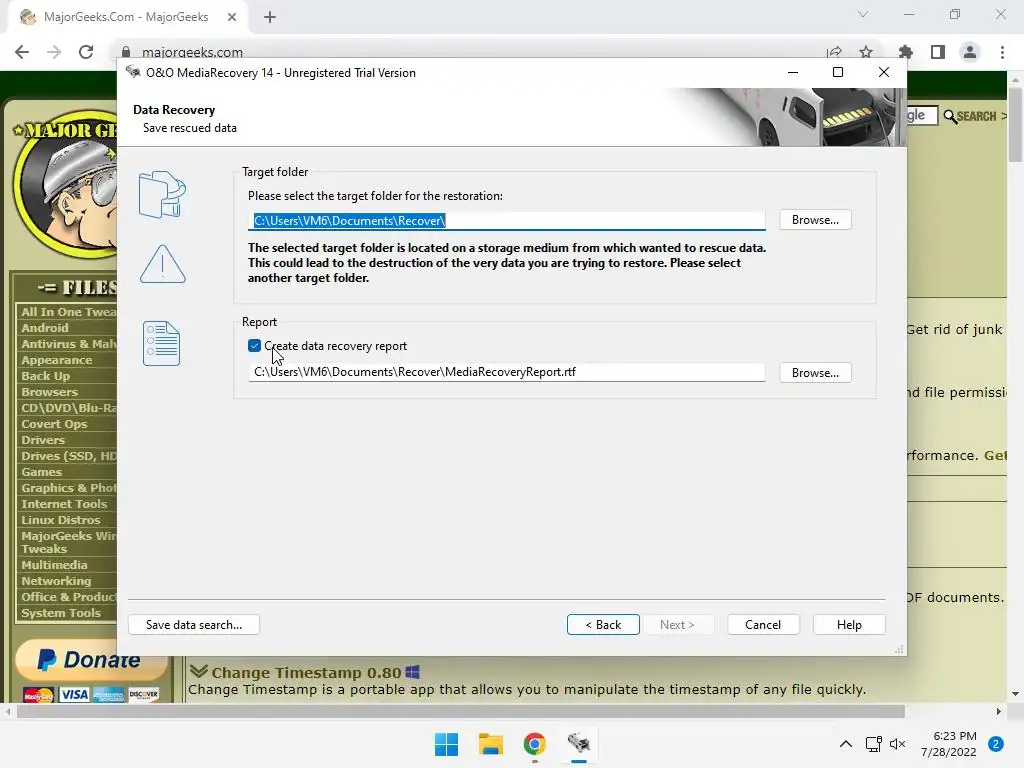The image size is (1024, 768).
Task: Bookmark this page with the star icon
Action: [866, 52]
